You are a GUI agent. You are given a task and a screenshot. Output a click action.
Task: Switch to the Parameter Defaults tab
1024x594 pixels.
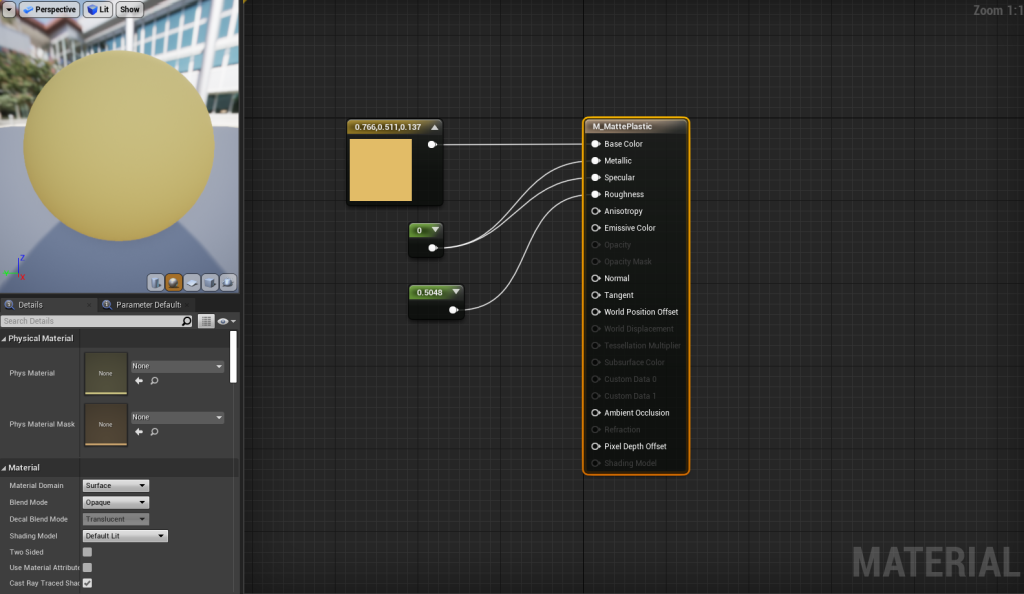(x=146, y=304)
